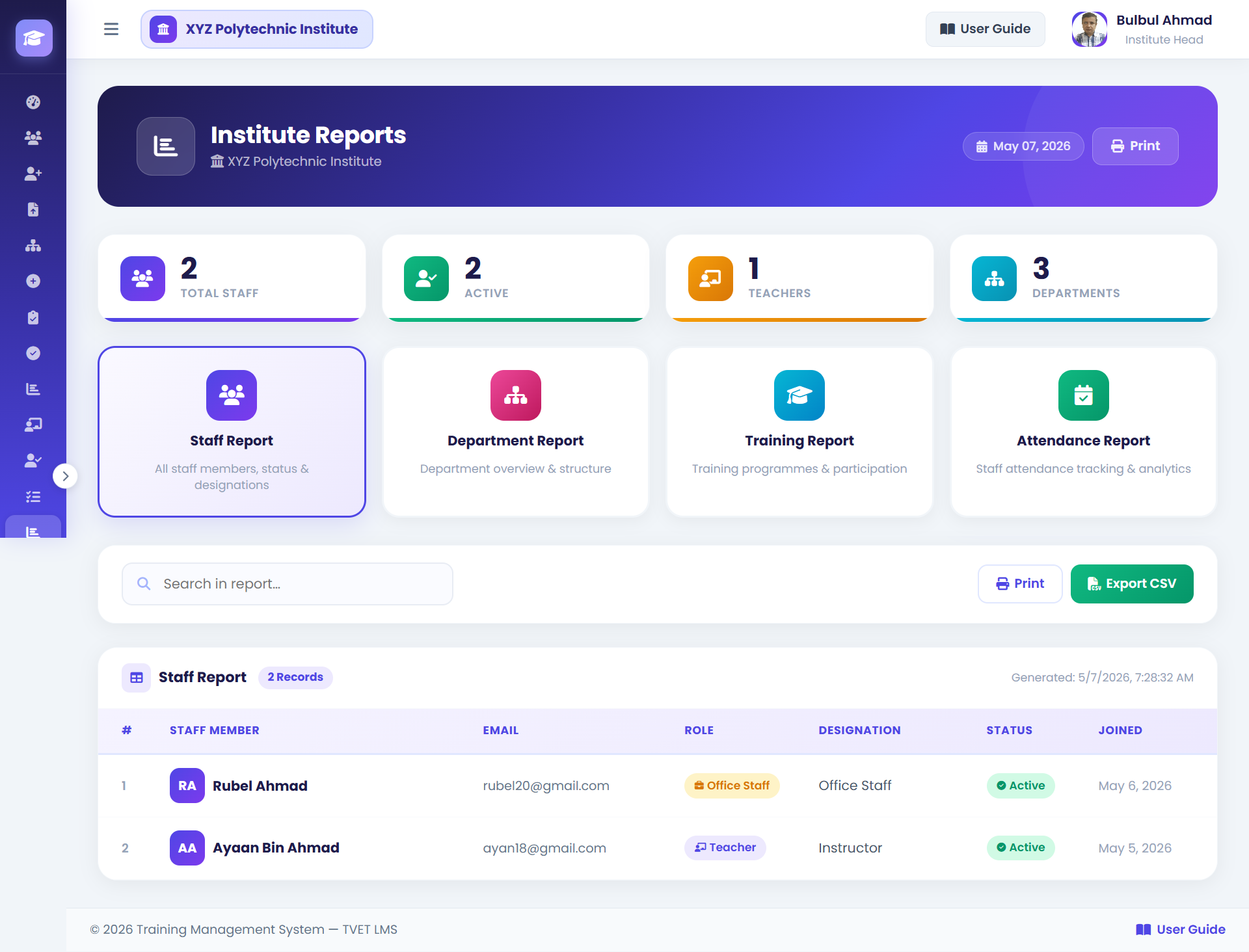
Task: Click the AA avatar for Ayaan Bin Ahmad
Action: tap(187, 848)
